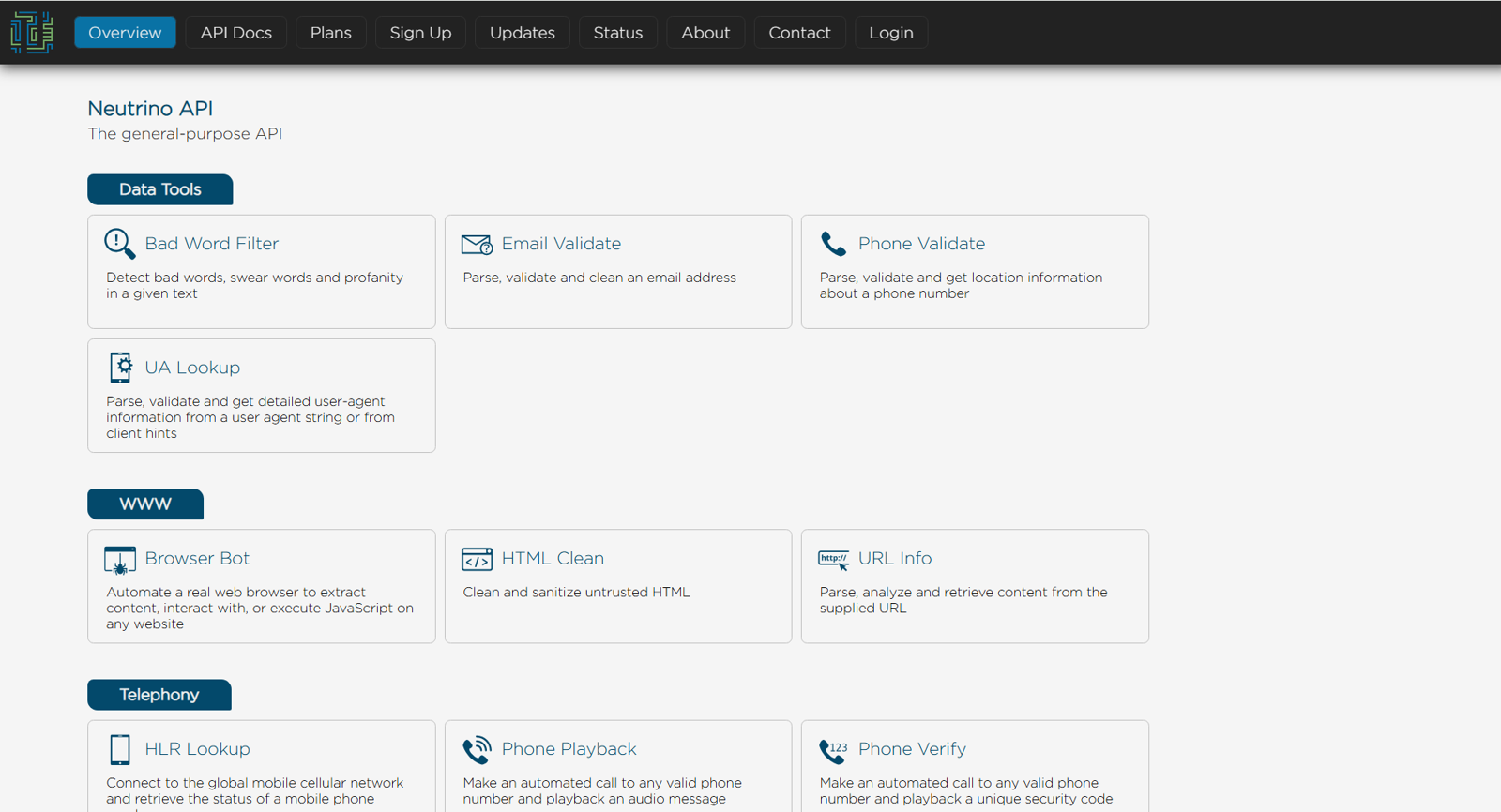
Task: Click 'detailed user-agent information' description text
Action: click(250, 417)
